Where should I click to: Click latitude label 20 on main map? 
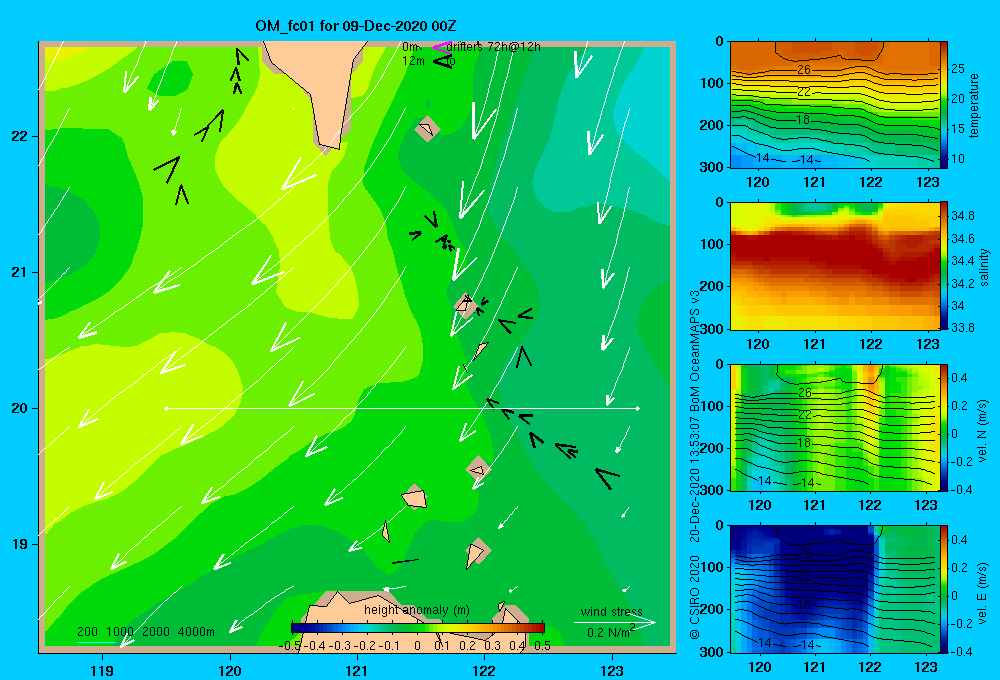pyautogui.click(x=19, y=408)
